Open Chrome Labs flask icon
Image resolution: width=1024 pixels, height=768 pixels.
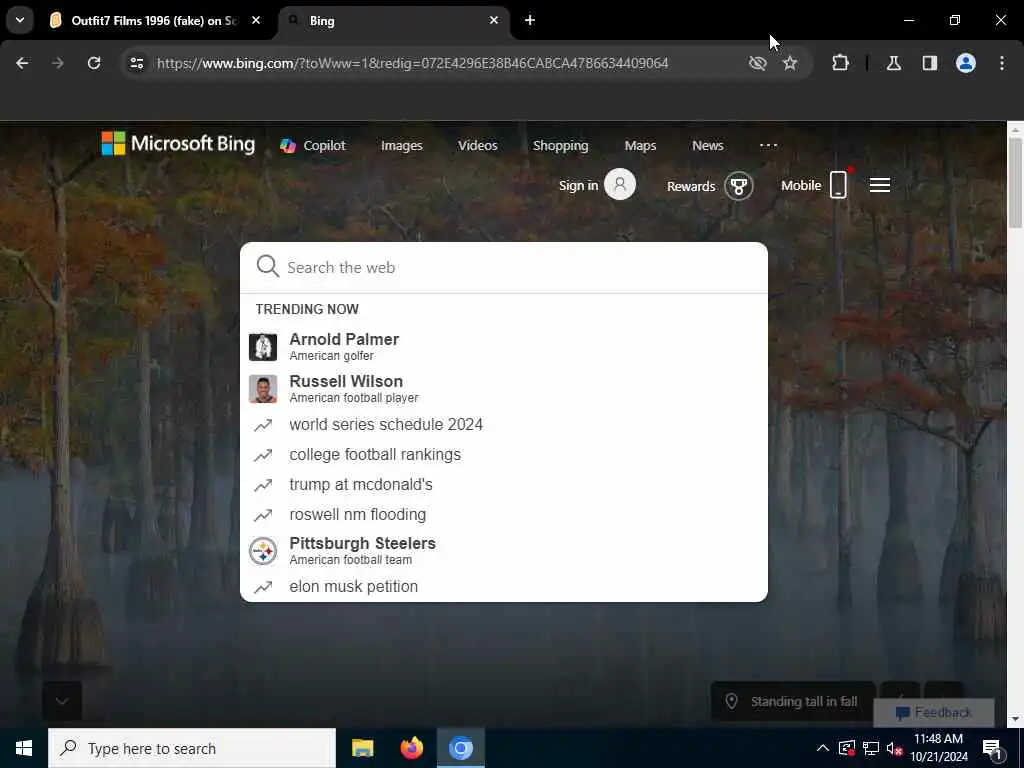click(894, 63)
